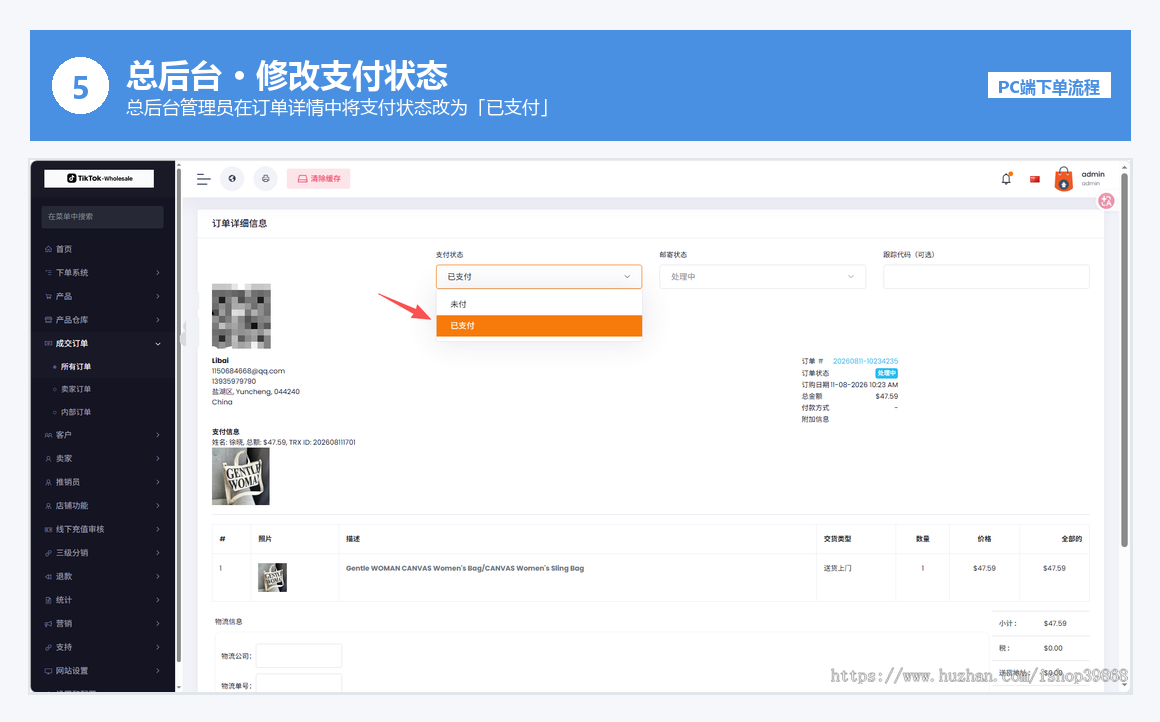Open 卖家订单 submenu item

(75, 389)
